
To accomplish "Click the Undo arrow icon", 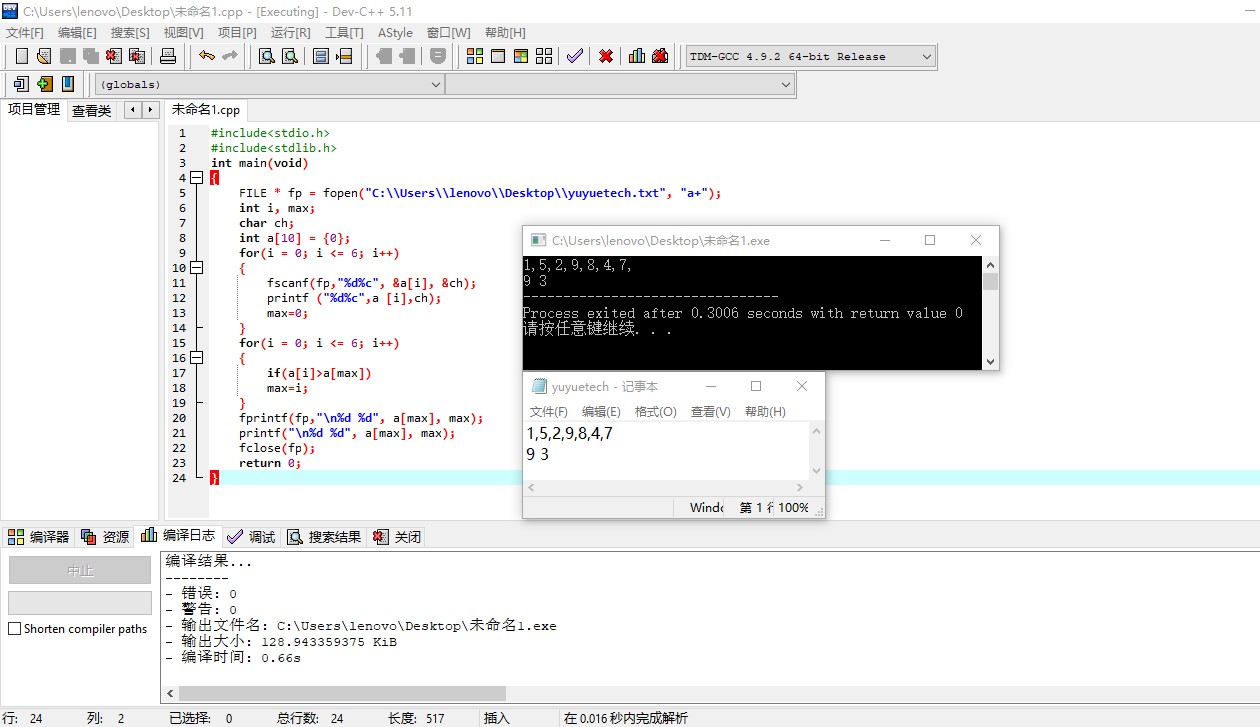I will 206,56.
